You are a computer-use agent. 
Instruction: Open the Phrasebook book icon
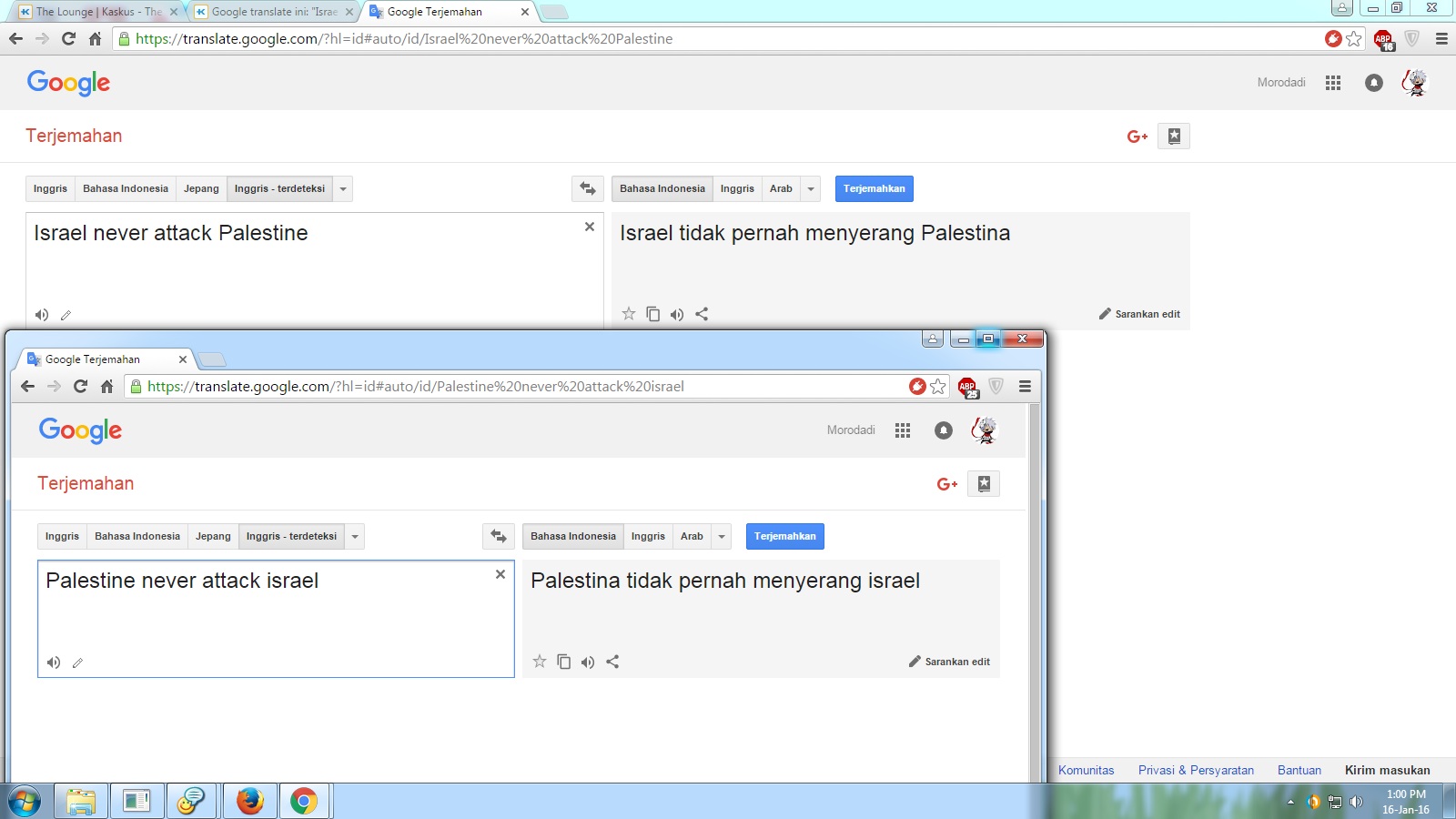[984, 483]
